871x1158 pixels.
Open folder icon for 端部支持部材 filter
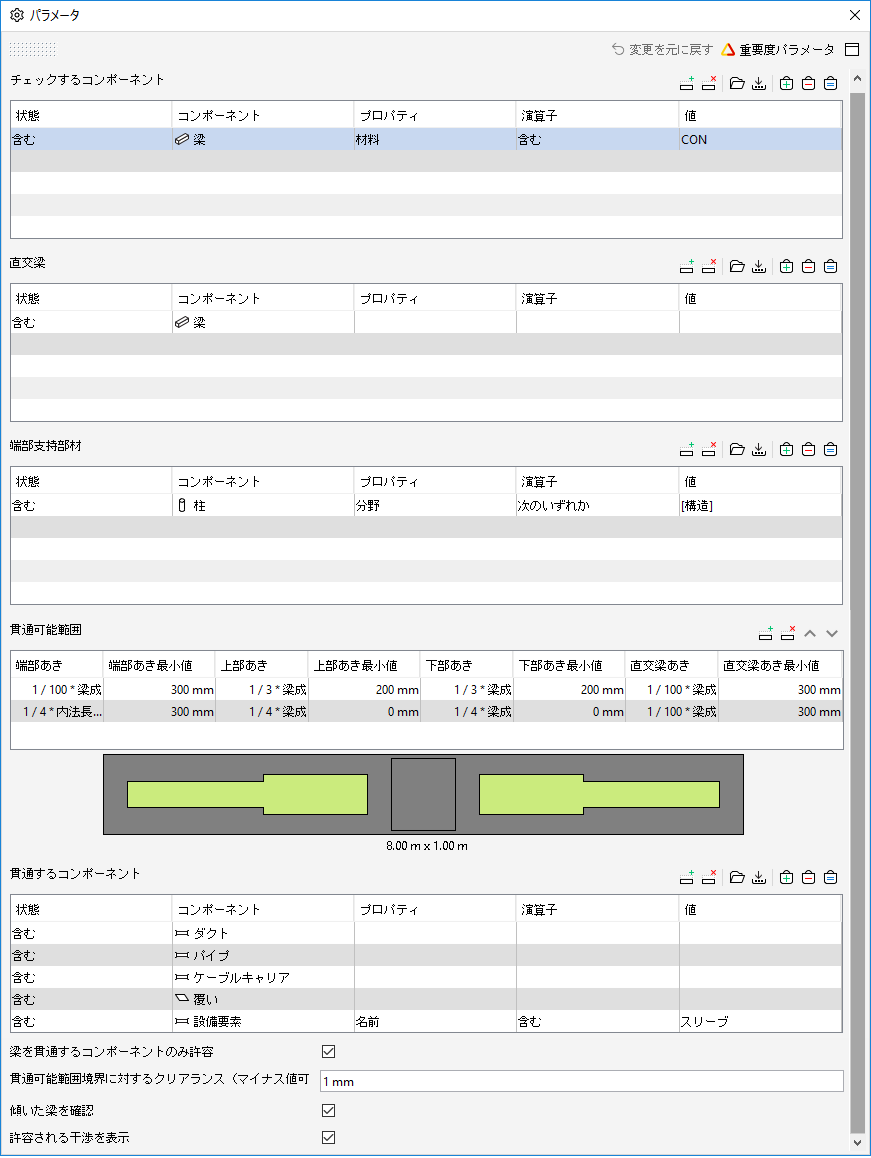coord(737,450)
